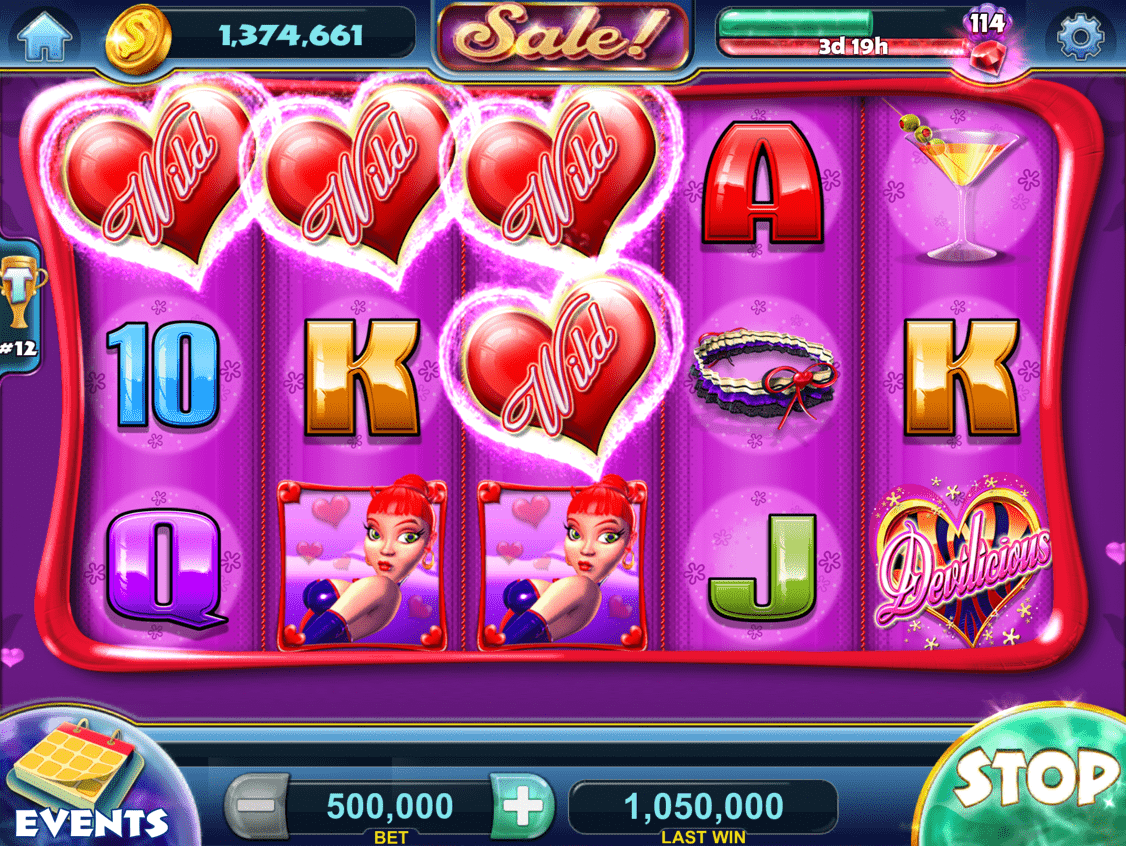Tap the gold coin balance icon
1126x846 pixels.
click(x=138, y=39)
